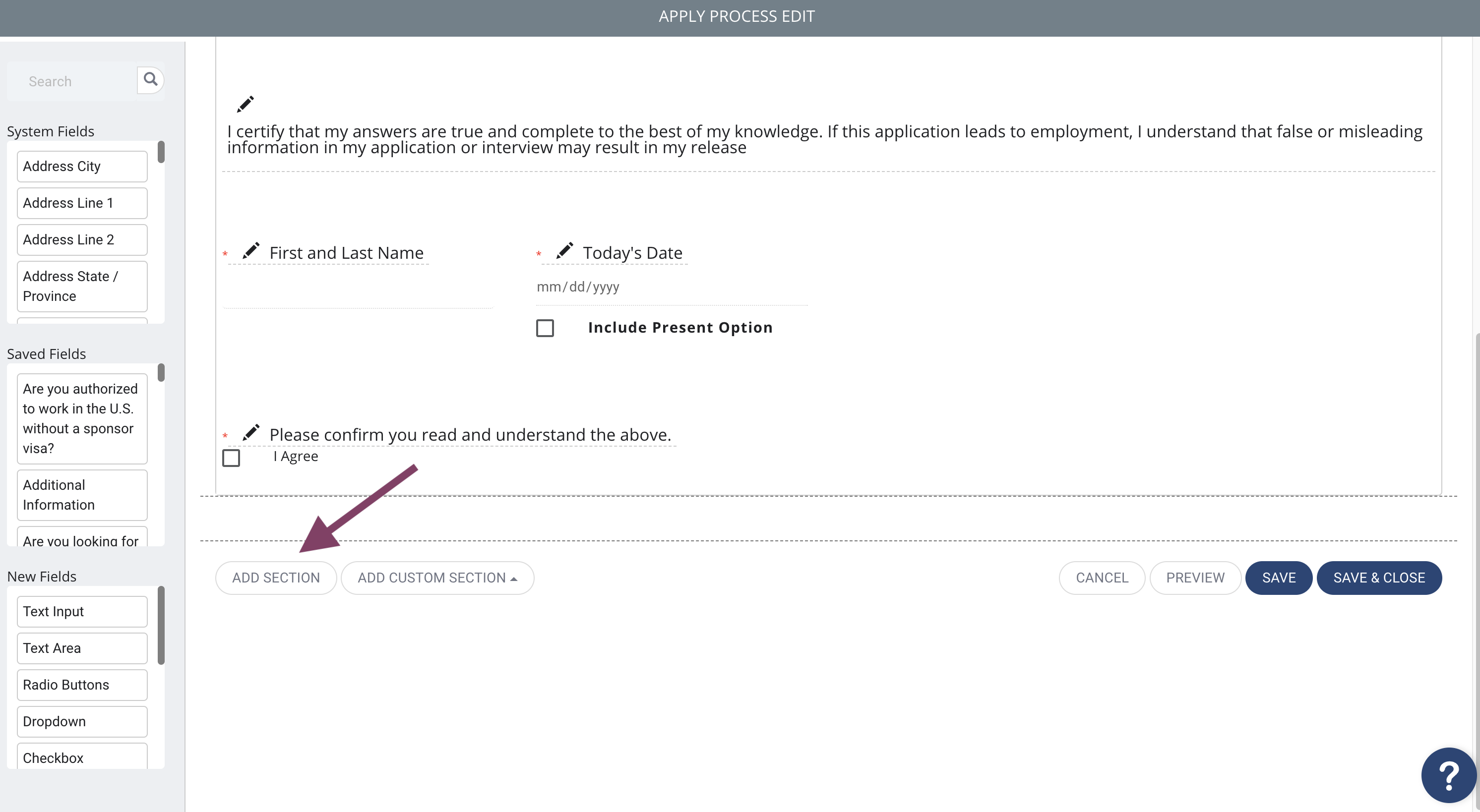The image size is (1480, 812).
Task: Click the System Fields list scrollbar
Action: click(161, 152)
